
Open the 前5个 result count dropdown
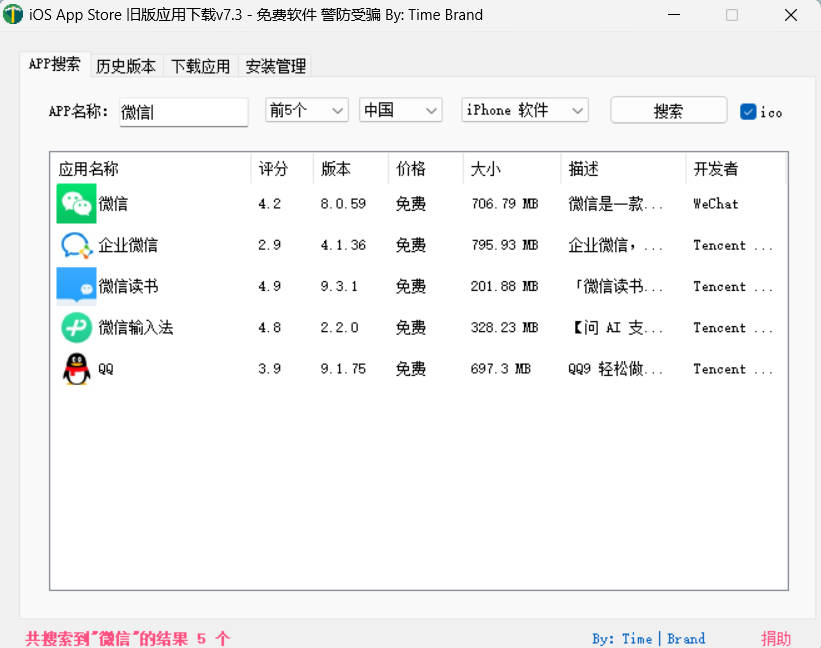pyautogui.click(x=307, y=110)
